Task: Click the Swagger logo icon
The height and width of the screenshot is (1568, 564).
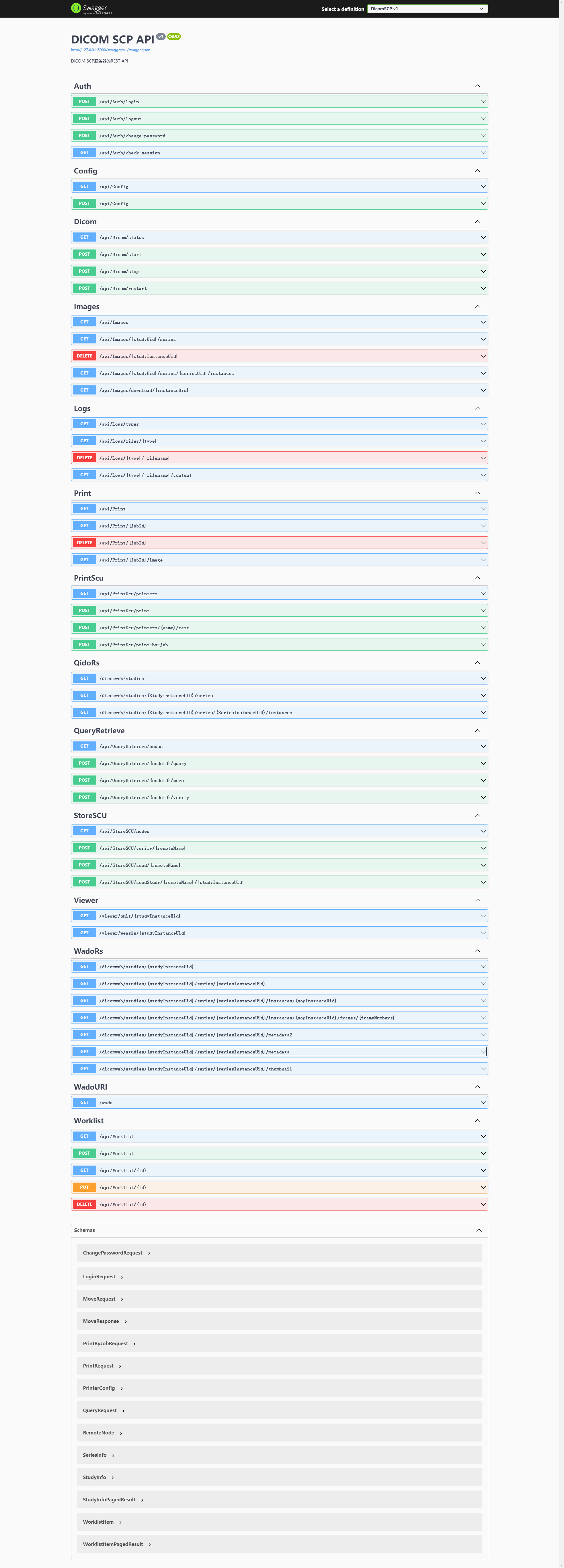Action: pos(76,8)
